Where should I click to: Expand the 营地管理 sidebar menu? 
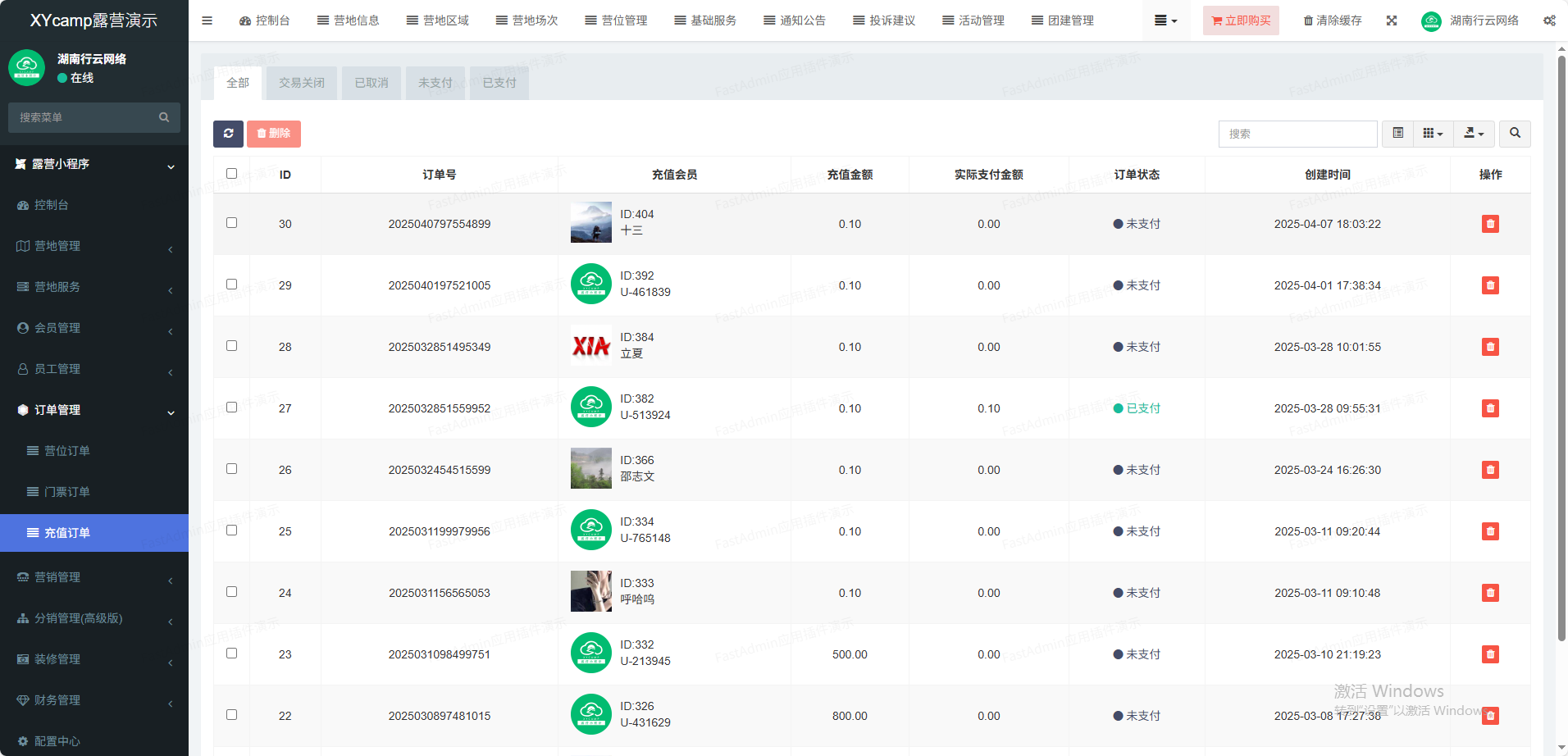[x=94, y=246]
